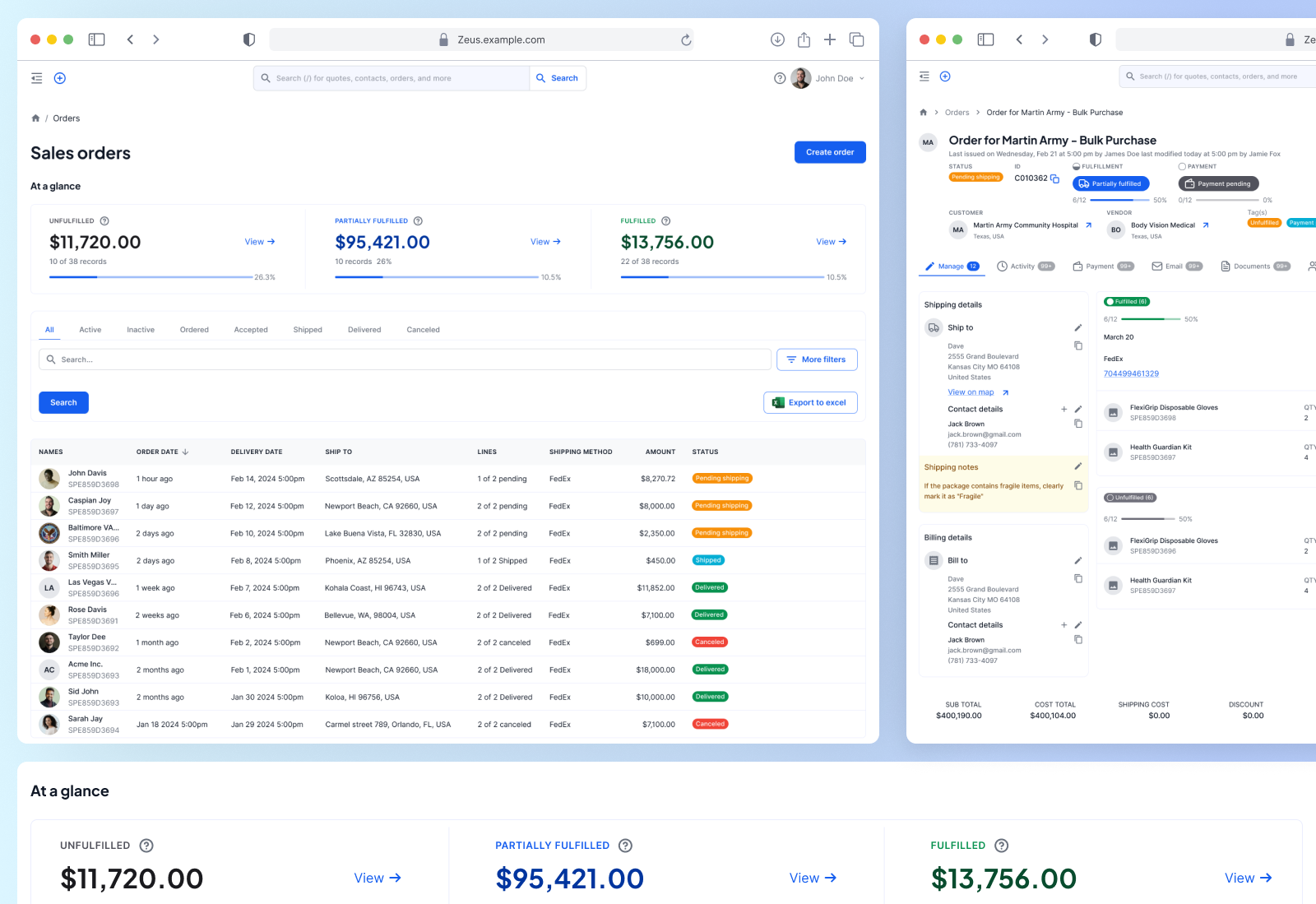Copy the order ID C010362
1316x904 pixels.
pos(1056,178)
